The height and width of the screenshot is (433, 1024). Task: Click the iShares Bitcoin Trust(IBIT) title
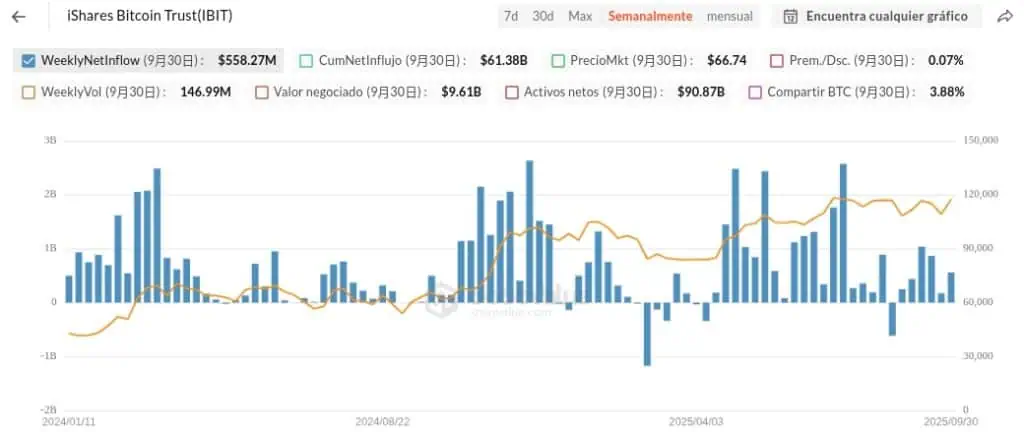(150, 17)
